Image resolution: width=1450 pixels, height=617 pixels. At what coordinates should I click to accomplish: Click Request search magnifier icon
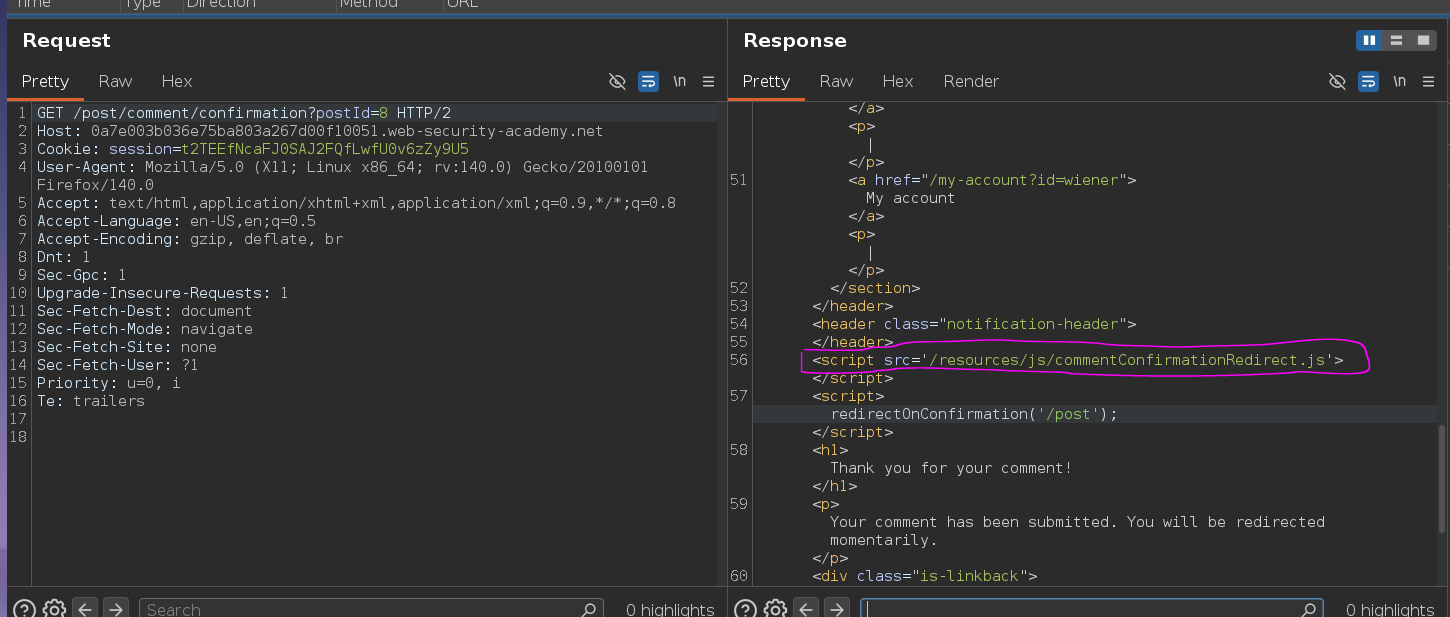pos(589,609)
